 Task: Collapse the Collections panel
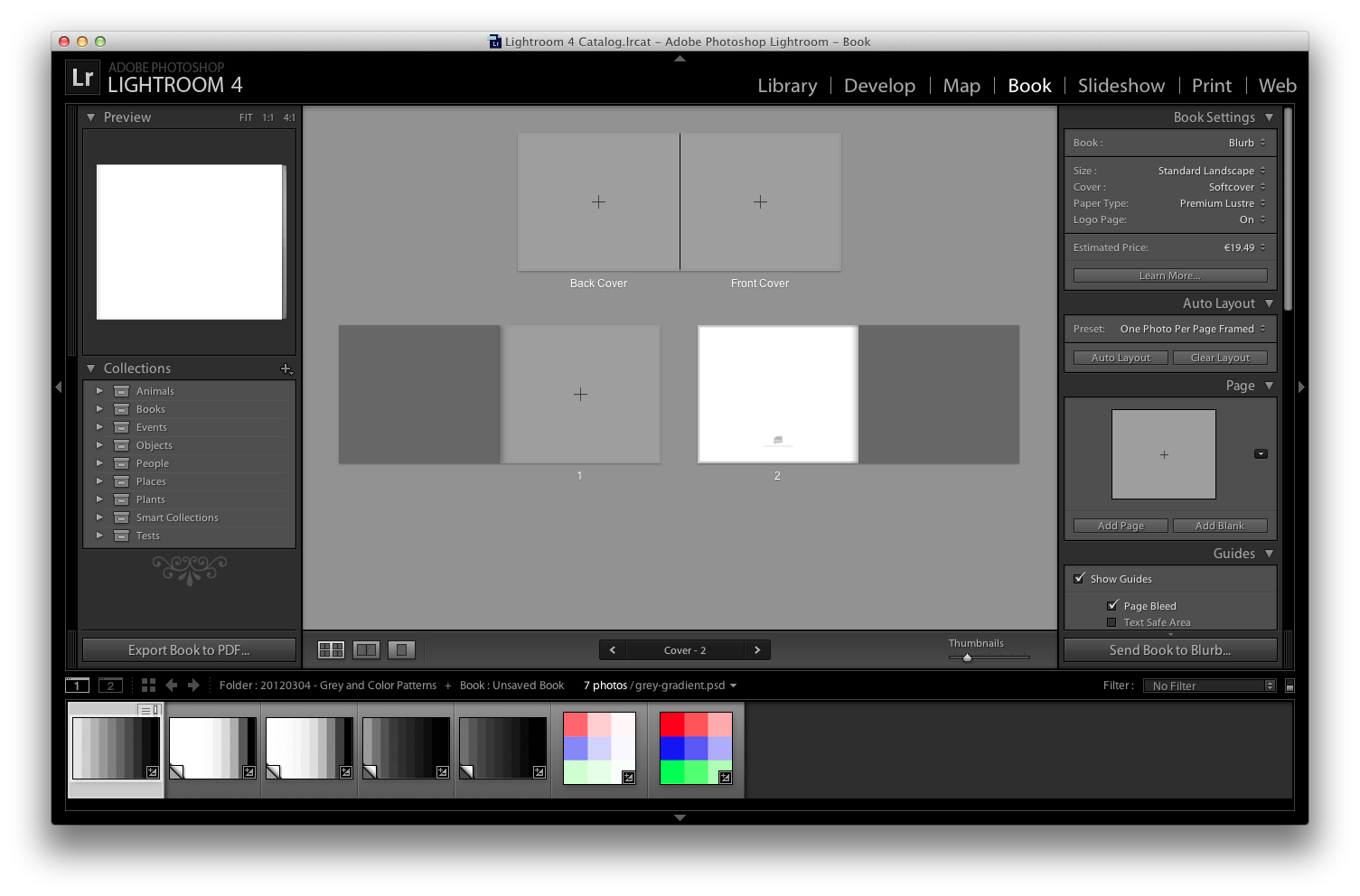pos(90,369)
